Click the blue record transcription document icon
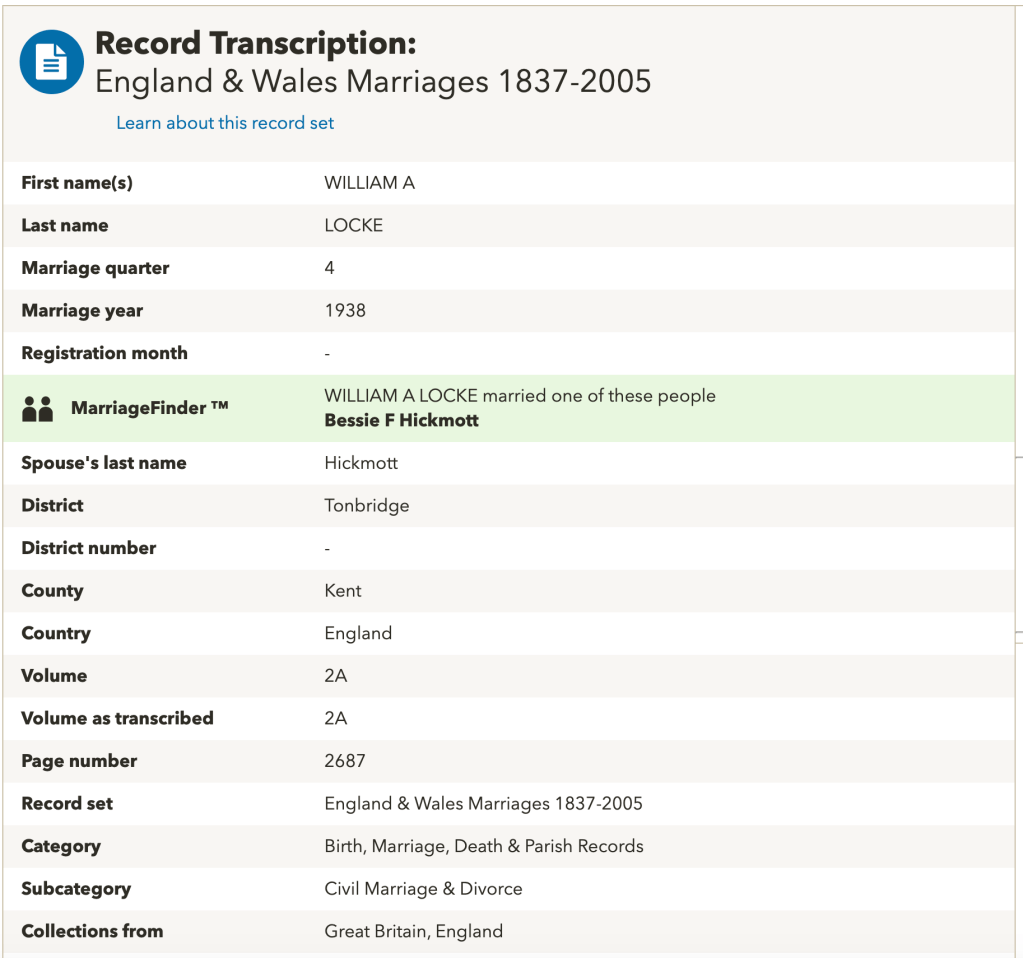This screenshot has width=1023, height=958. pyautogui.click(x=51, y=62)
